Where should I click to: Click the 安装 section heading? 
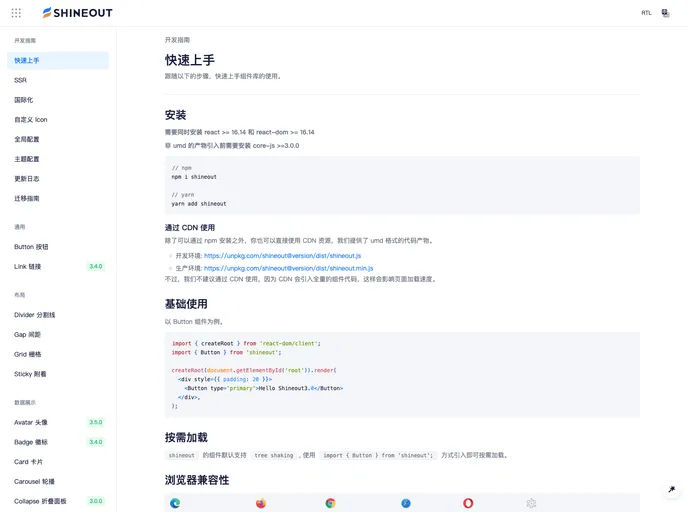pyautogui.click(x=176, y=115)
